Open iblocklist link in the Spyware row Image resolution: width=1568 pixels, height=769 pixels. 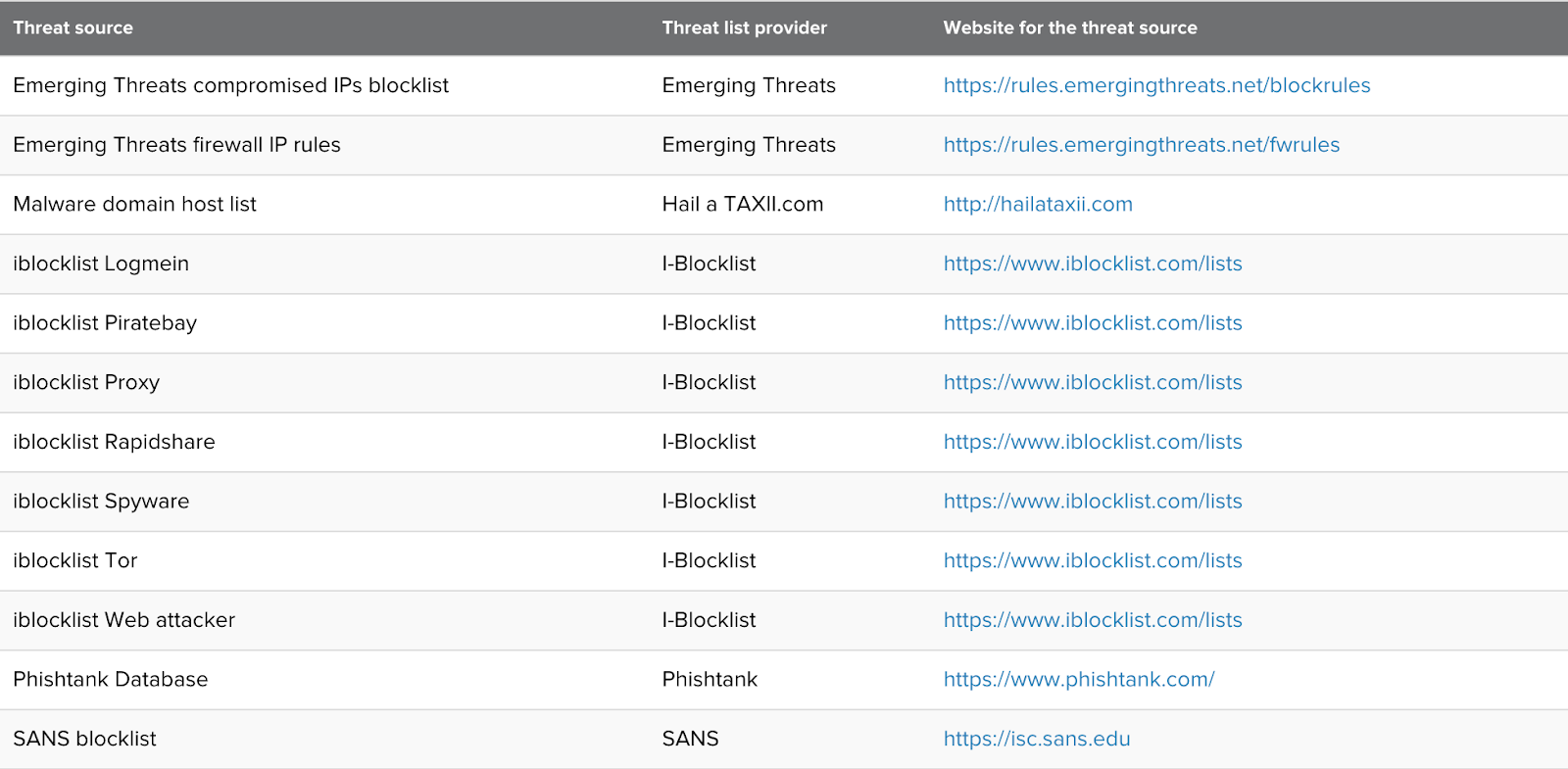click(x=1093, y=502)
